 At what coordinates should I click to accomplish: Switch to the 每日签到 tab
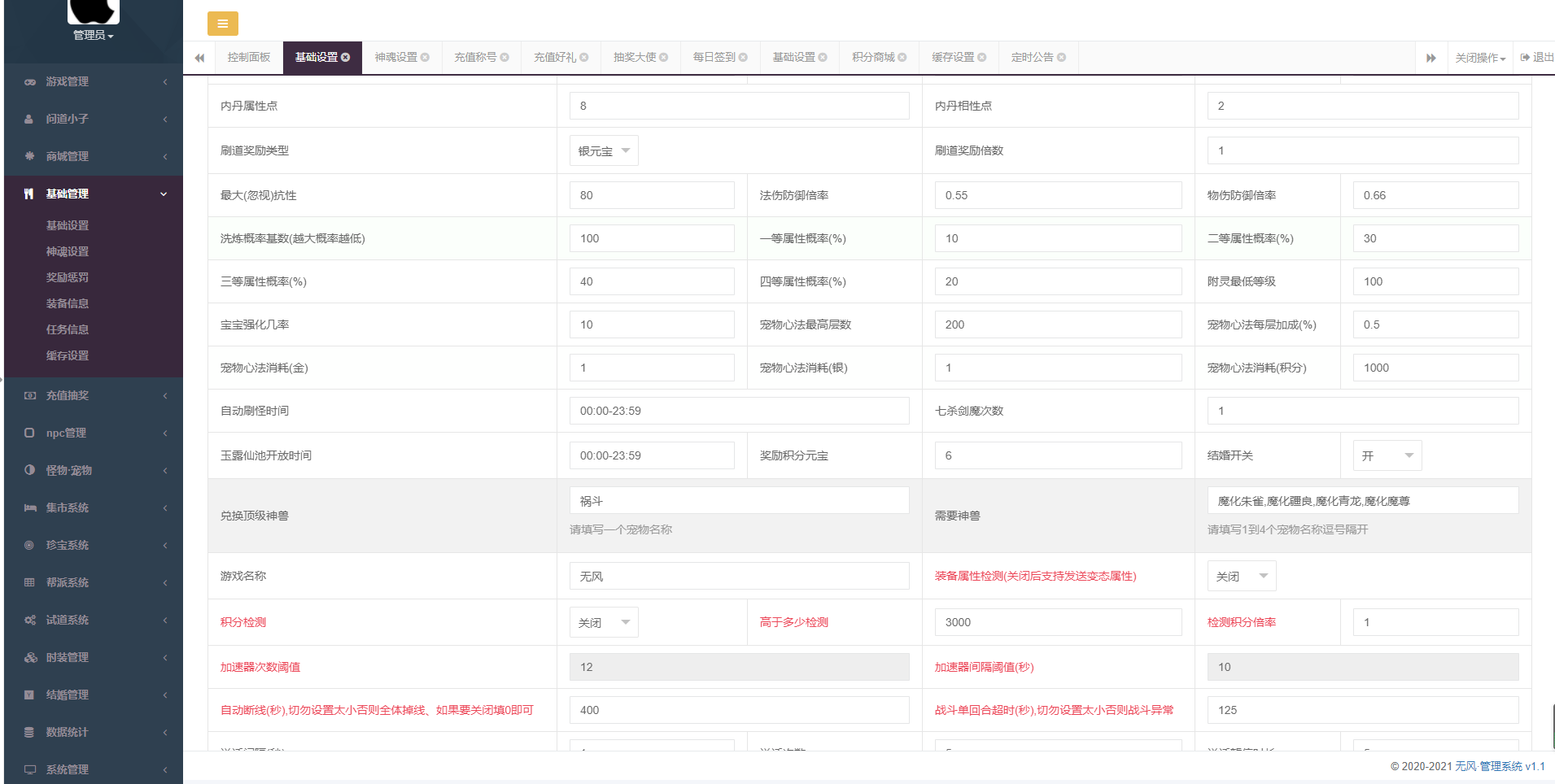(x=714, y=57)
